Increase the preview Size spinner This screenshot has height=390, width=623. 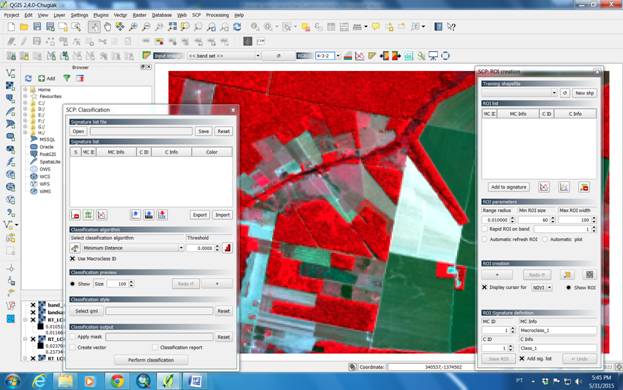(x=132, y=282)
